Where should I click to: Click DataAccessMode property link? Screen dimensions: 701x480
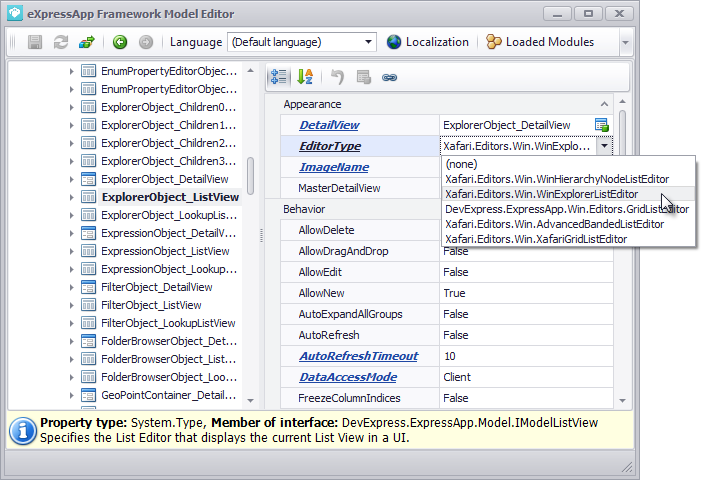tap(348, 377)
